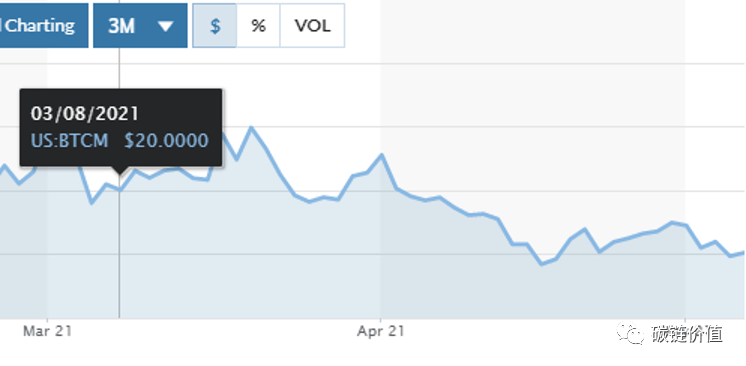
Task: Click the Apr 21 axis label
Action: 381,331
